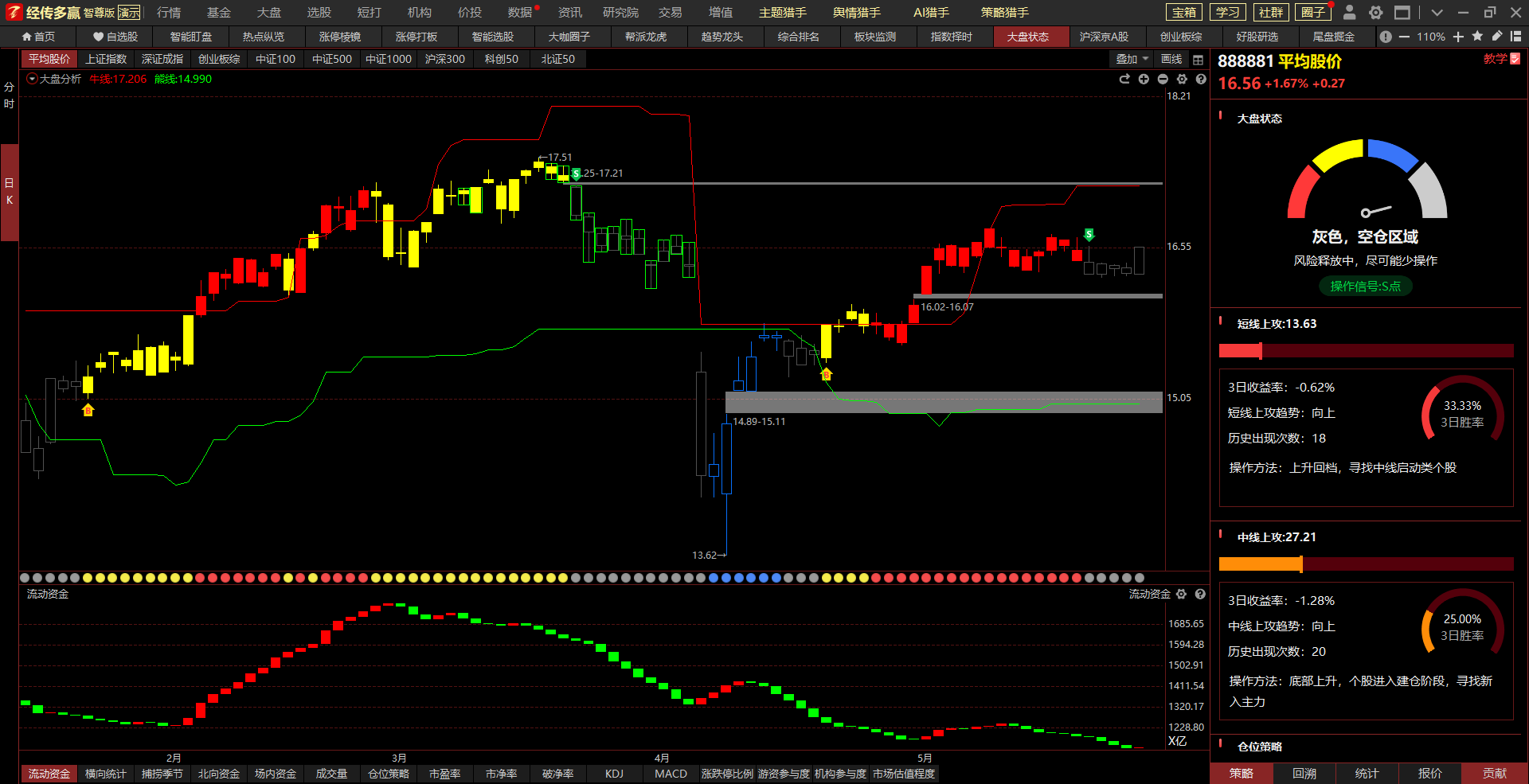Image resolution: width=1529 pixels, height=784 pixels.
Task: Open the 研究院 top menu
Action: tap(621, 13)
